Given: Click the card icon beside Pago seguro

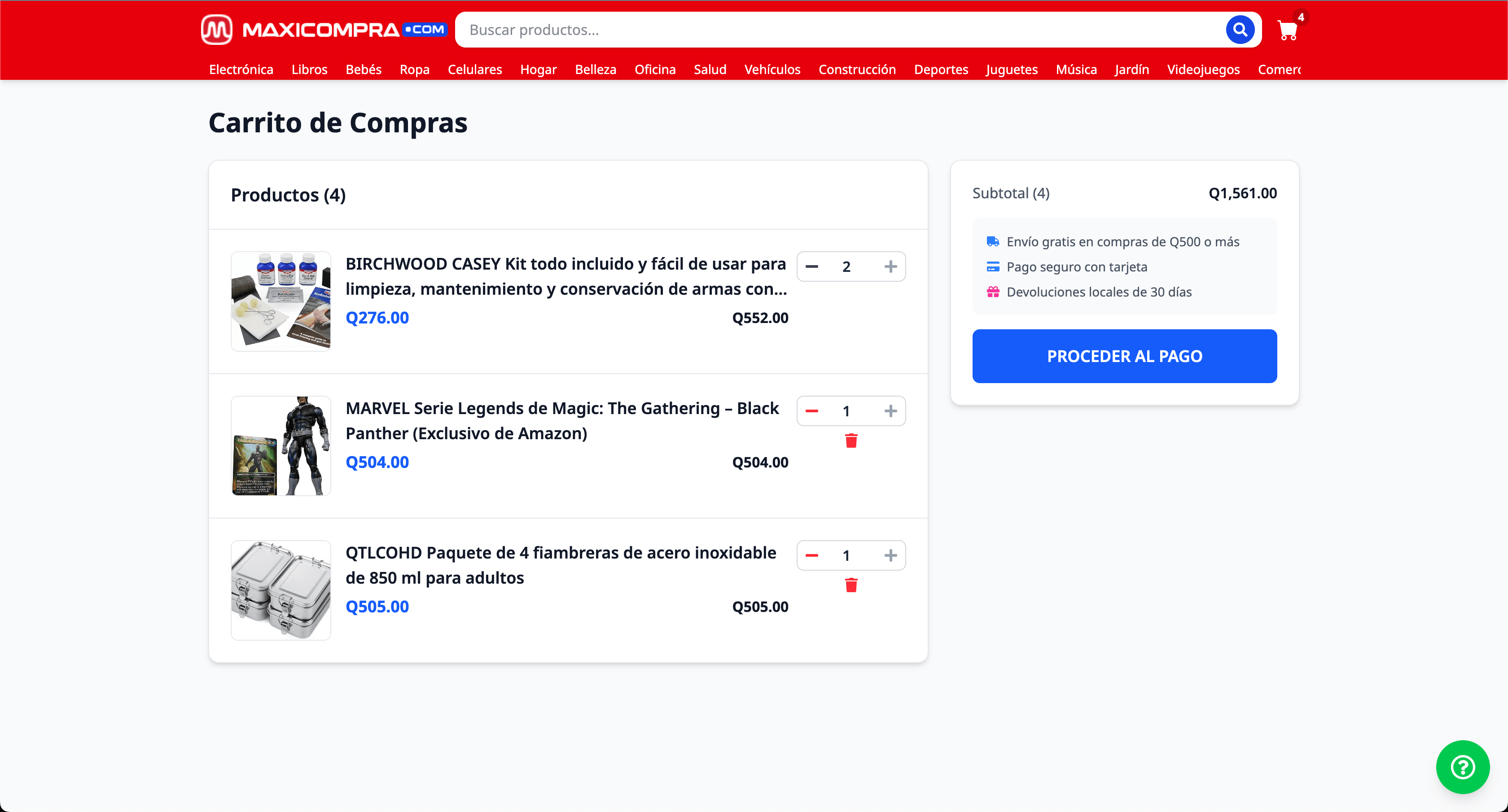Looking at the screenshot, I should tap(993, 267).
